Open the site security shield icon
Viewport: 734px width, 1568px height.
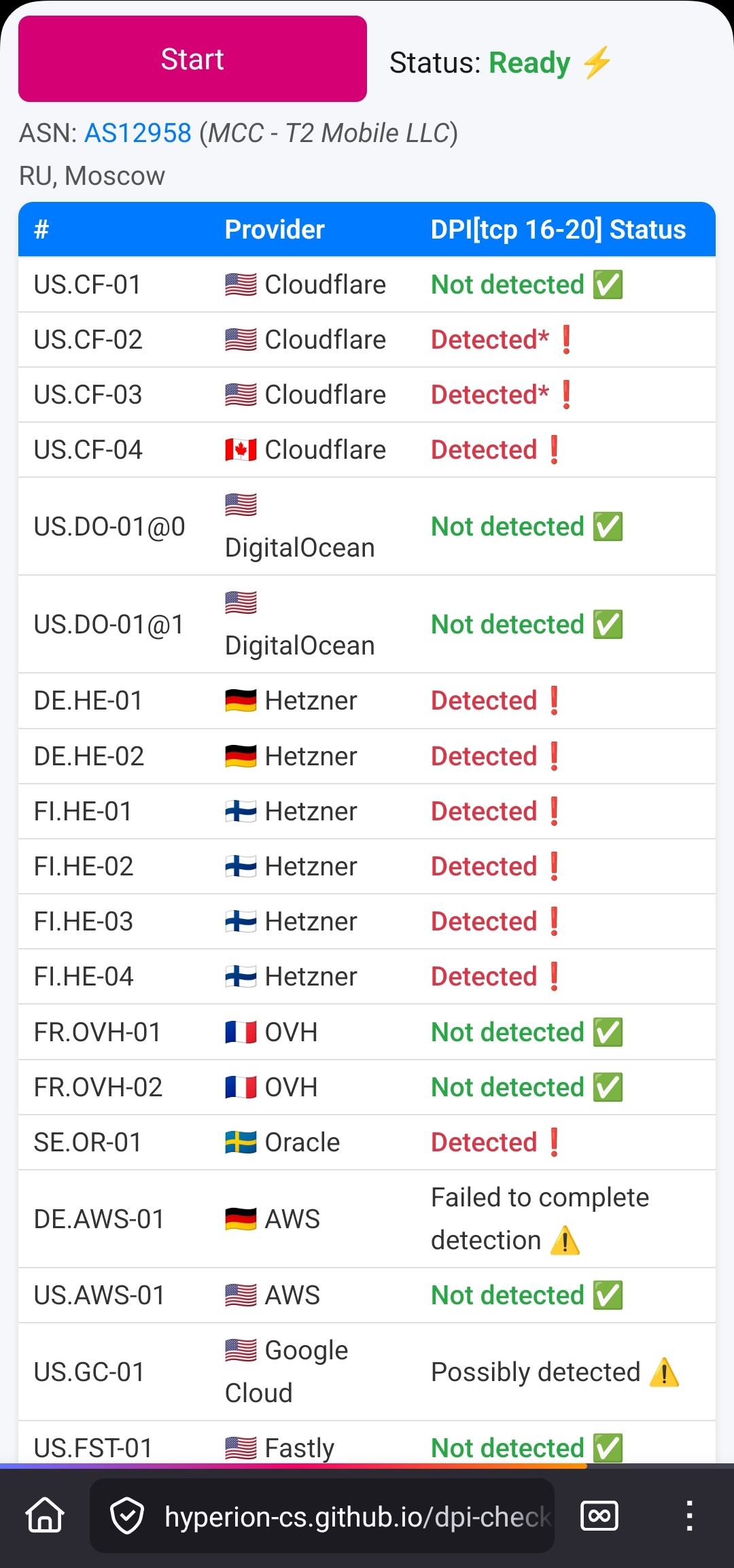point(127,1516)
